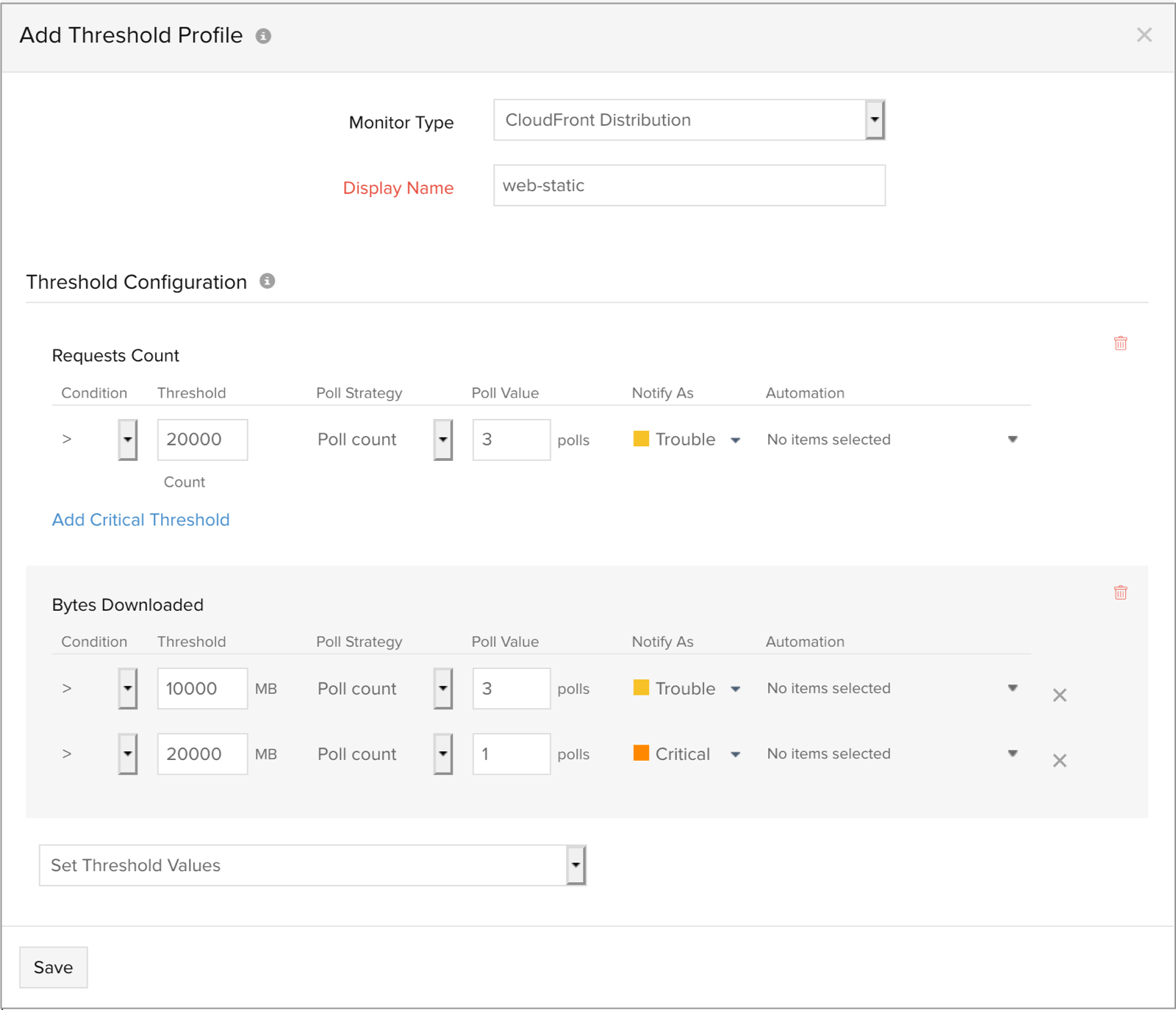This screenshot has height=1010, width=1176.
Task: Open the Poll count strategy dropdown for Bytes Downloaded
Action: 442,688
